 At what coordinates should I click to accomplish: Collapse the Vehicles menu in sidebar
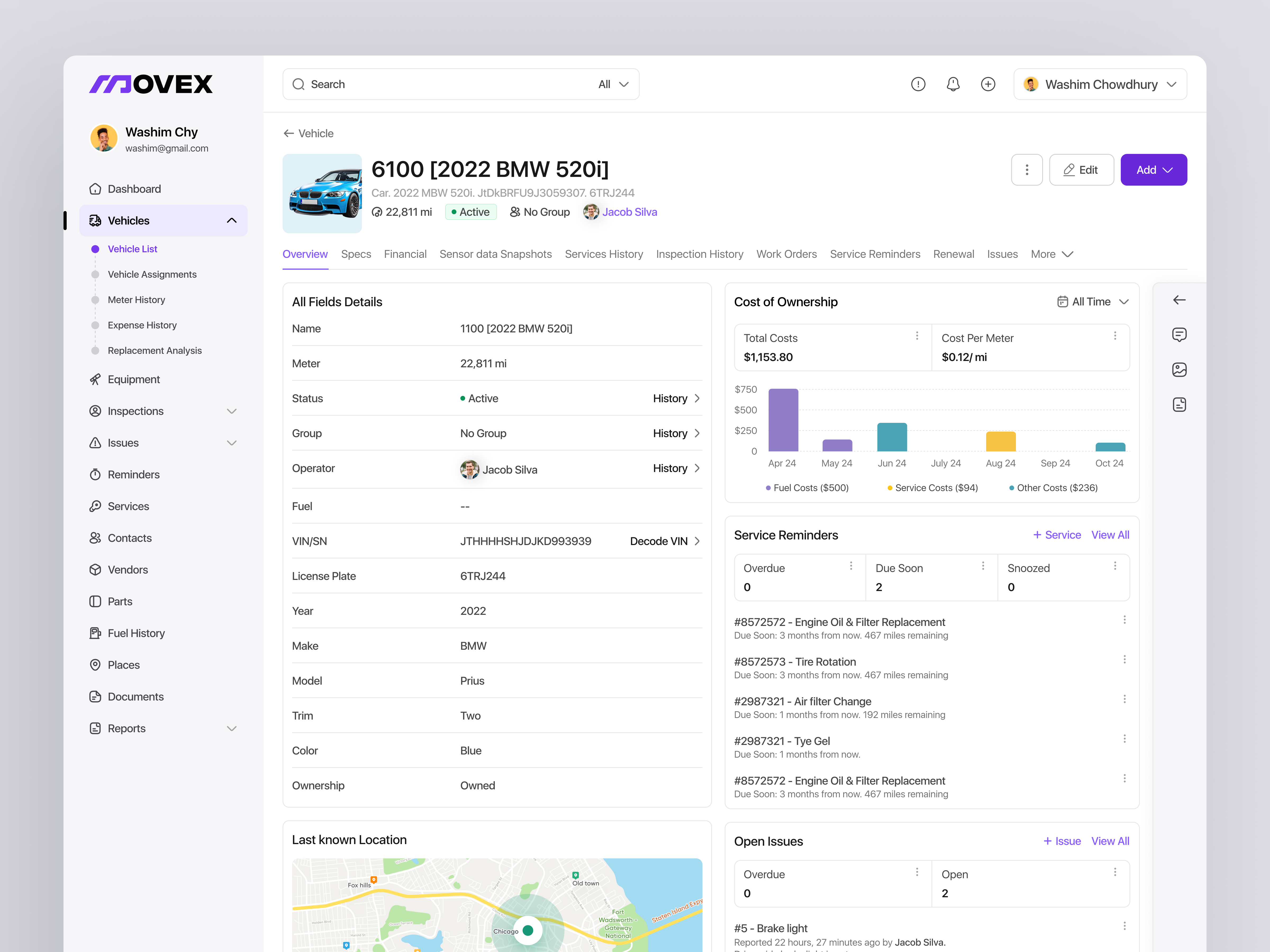[232, 220]
